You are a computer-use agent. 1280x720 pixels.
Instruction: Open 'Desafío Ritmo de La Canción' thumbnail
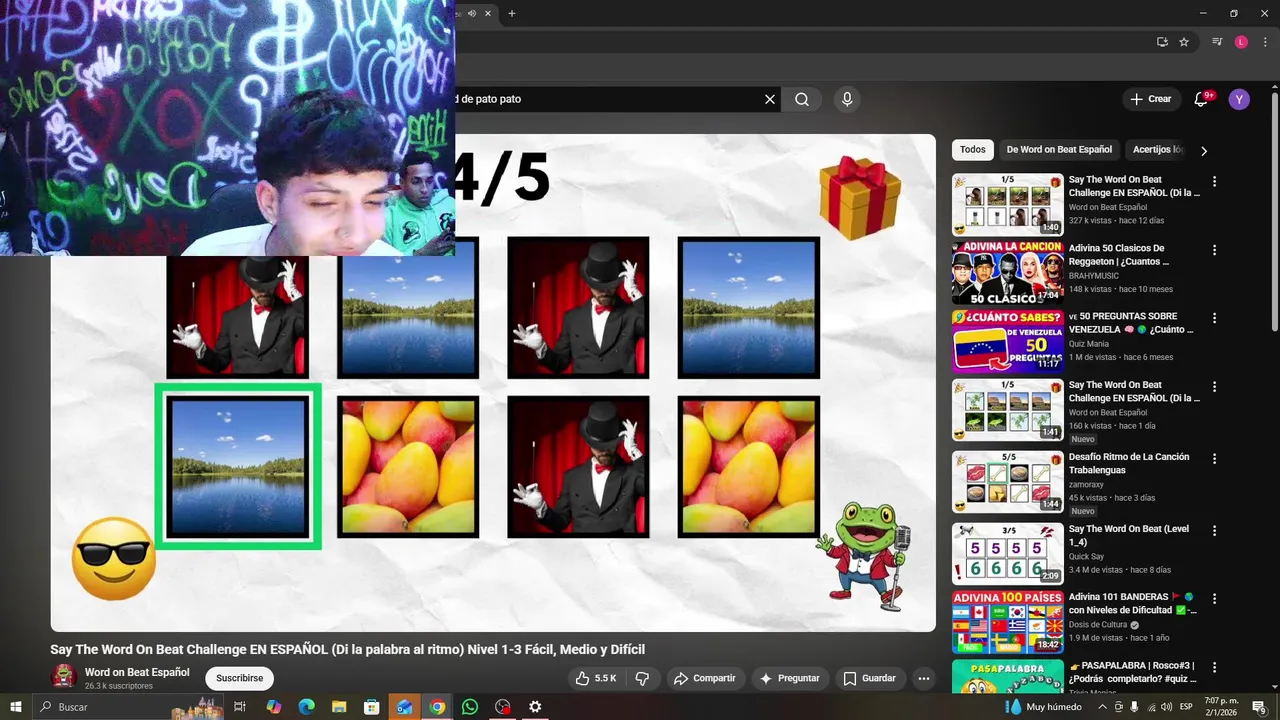tap(1007, 482)
